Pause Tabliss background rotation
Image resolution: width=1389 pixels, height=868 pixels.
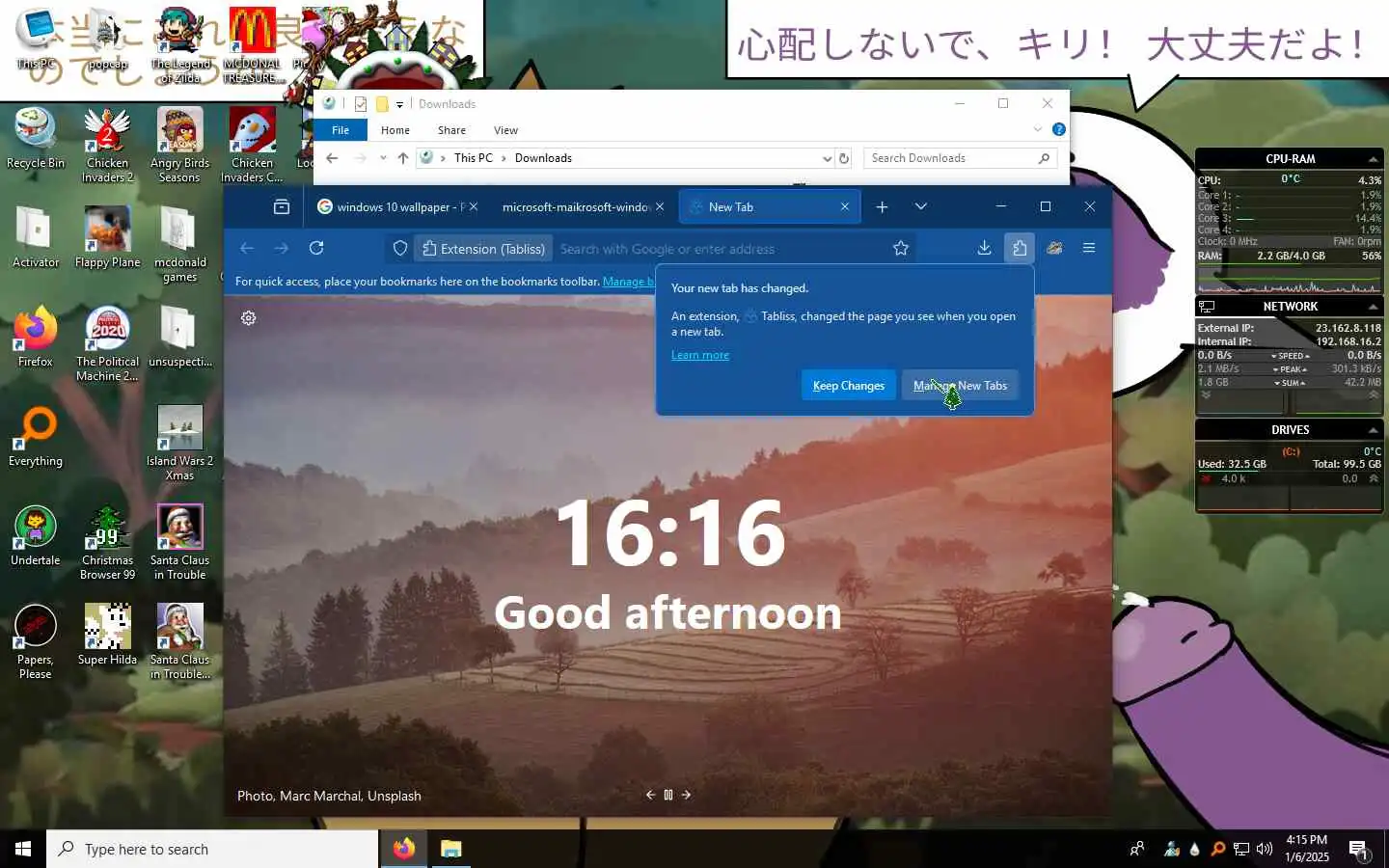point(668,795)
